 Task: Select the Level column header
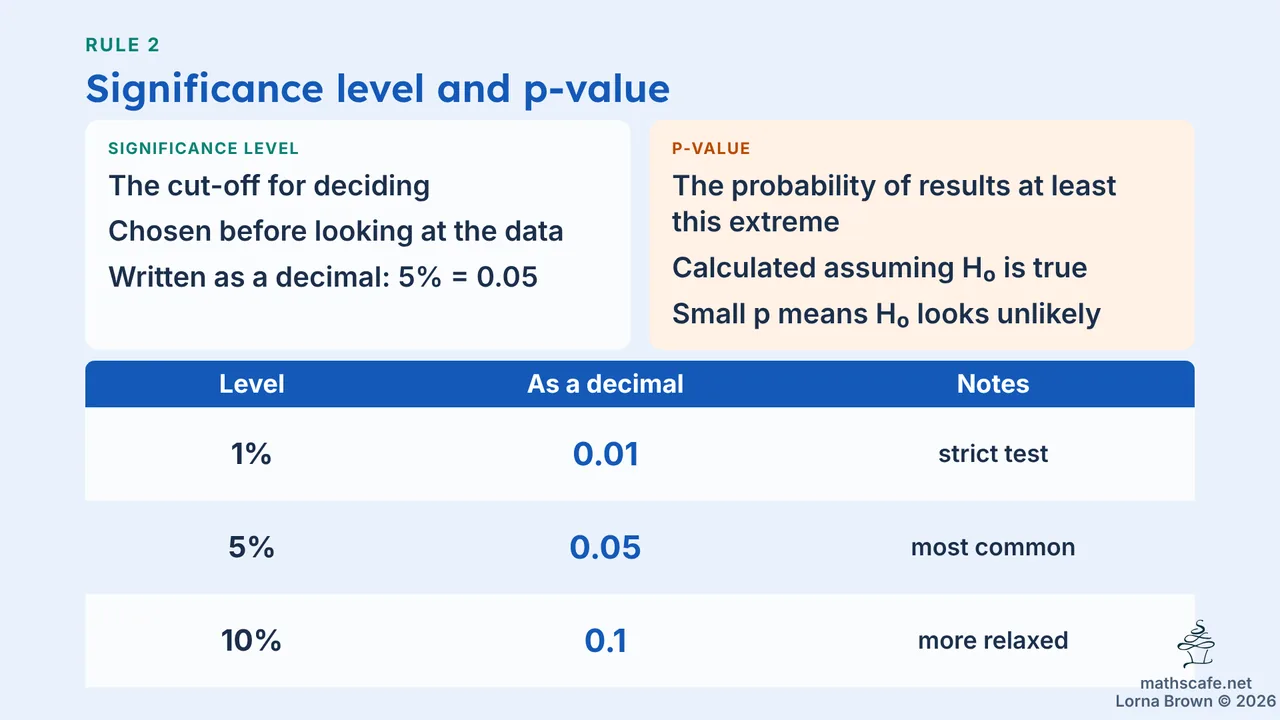point(252,384)
